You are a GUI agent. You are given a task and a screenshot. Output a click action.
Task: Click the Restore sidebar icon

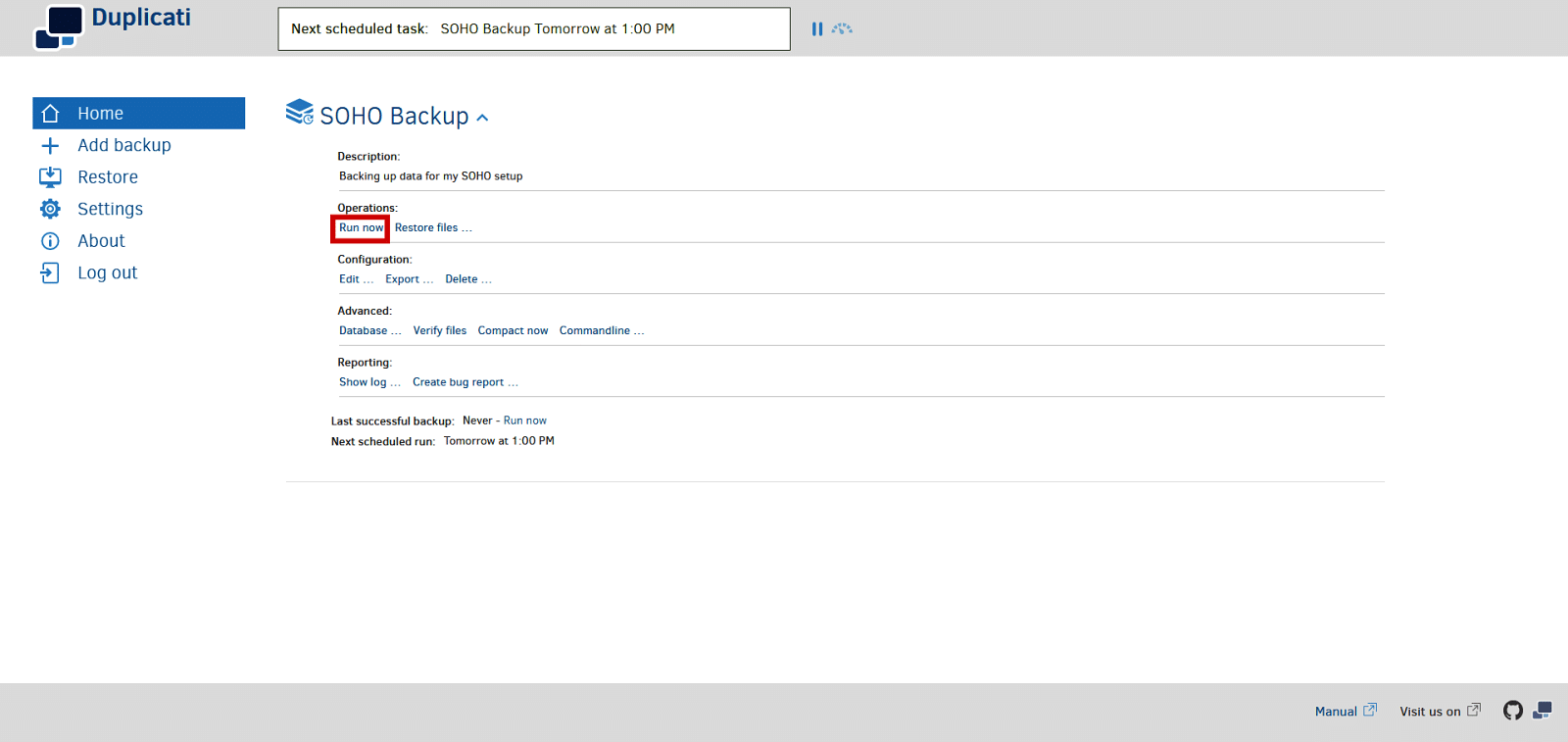[50, 177]
